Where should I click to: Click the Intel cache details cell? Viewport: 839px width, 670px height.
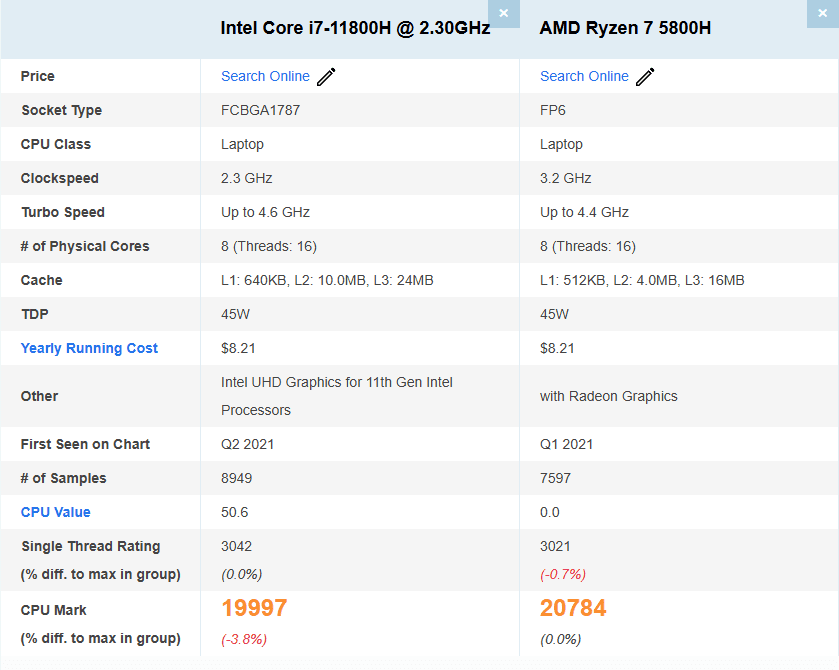pos(327,280)
